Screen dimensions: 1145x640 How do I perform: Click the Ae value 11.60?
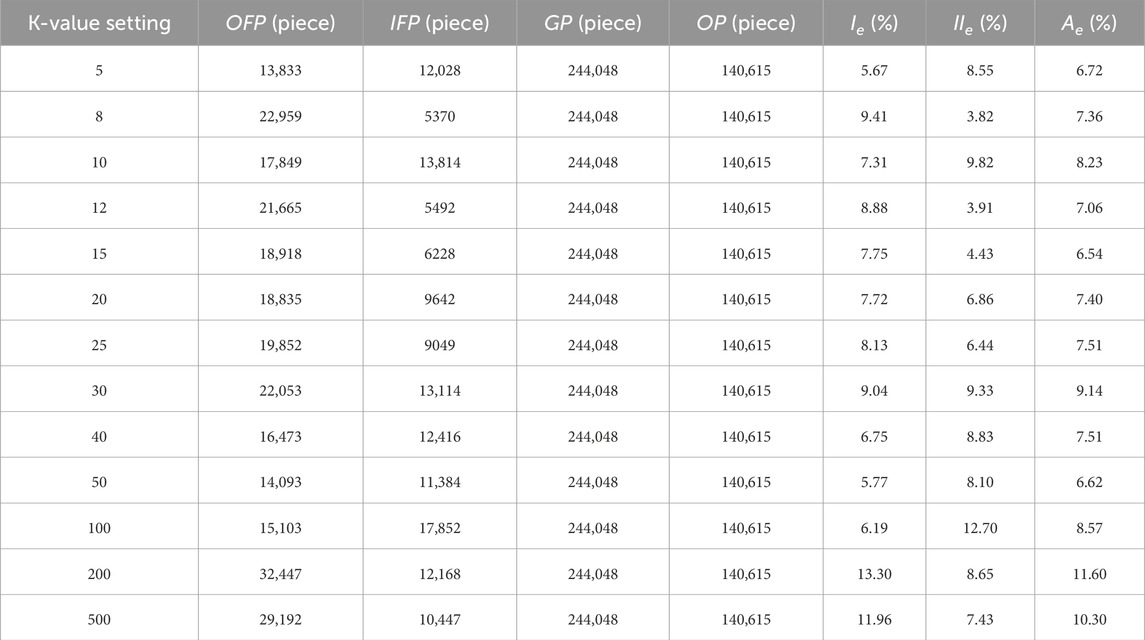pyautogui.click(x=1089, y=572)
